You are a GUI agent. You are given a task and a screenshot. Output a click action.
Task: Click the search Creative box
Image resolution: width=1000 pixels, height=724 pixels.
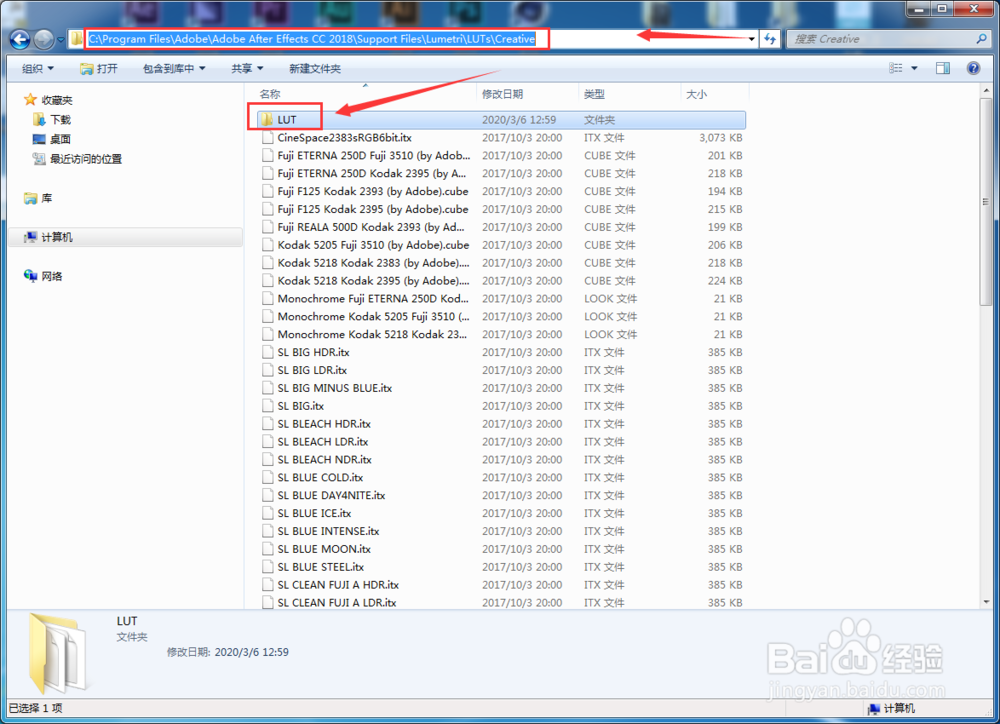pos(888,39)
